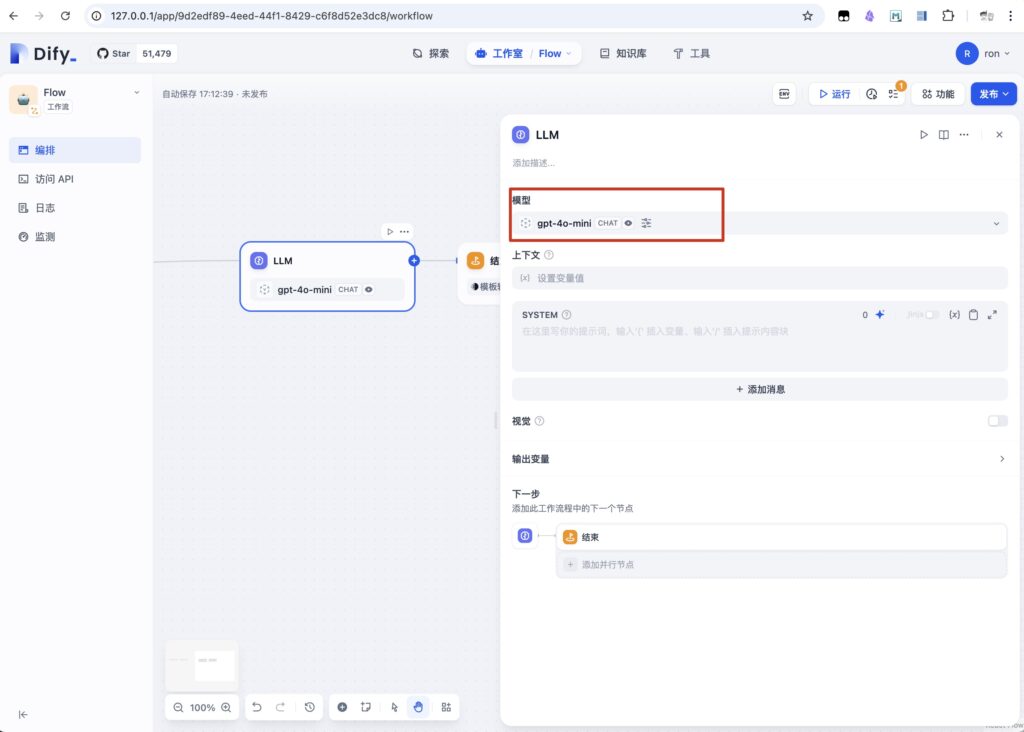Select the hand pan mode tool

point(418,707)
